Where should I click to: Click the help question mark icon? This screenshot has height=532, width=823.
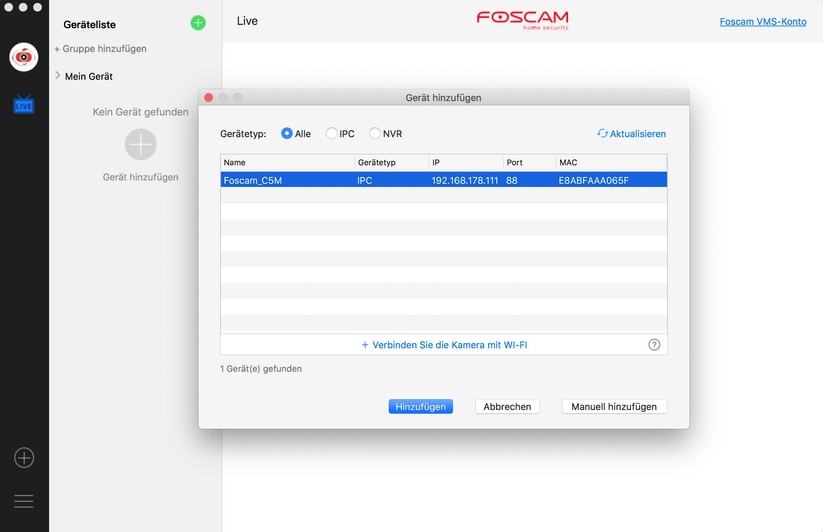point(654,345)
